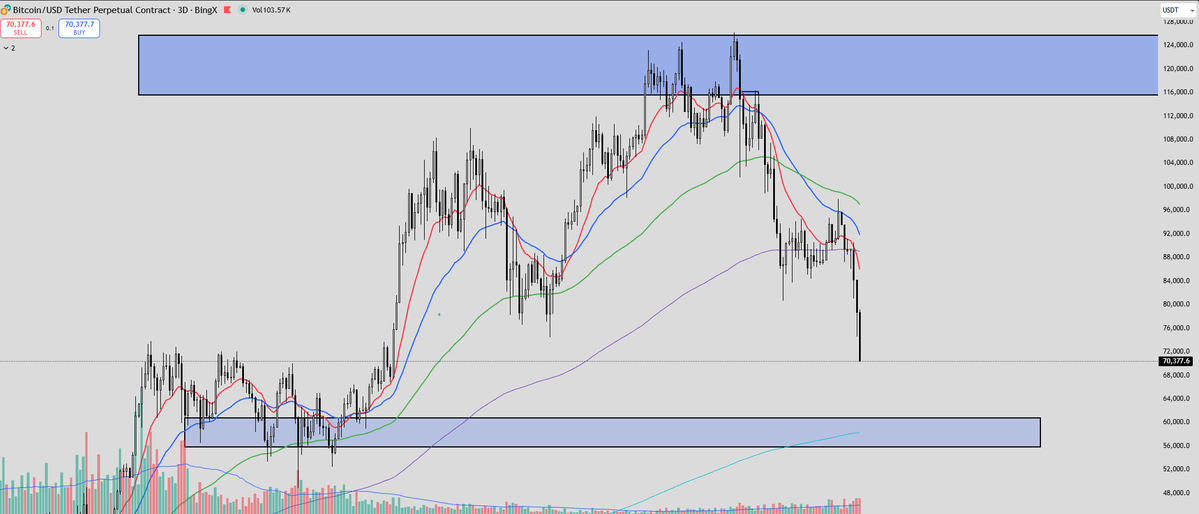Click the 124,000.0 price axis label
This screenshot has width=1199, height=514.
pos(1178,45)
